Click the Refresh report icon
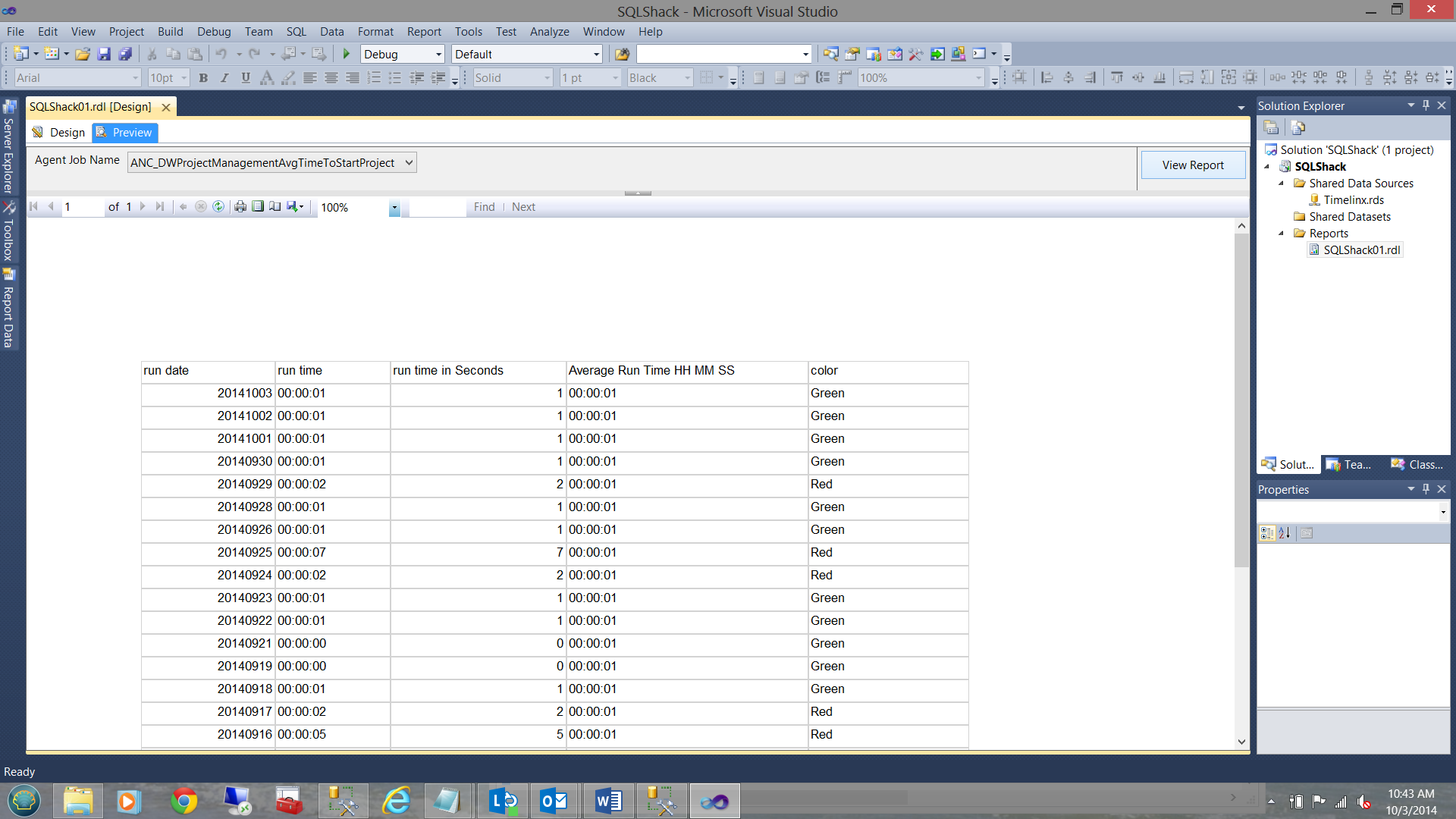The image size is (1456, 819). coord(218,206)
